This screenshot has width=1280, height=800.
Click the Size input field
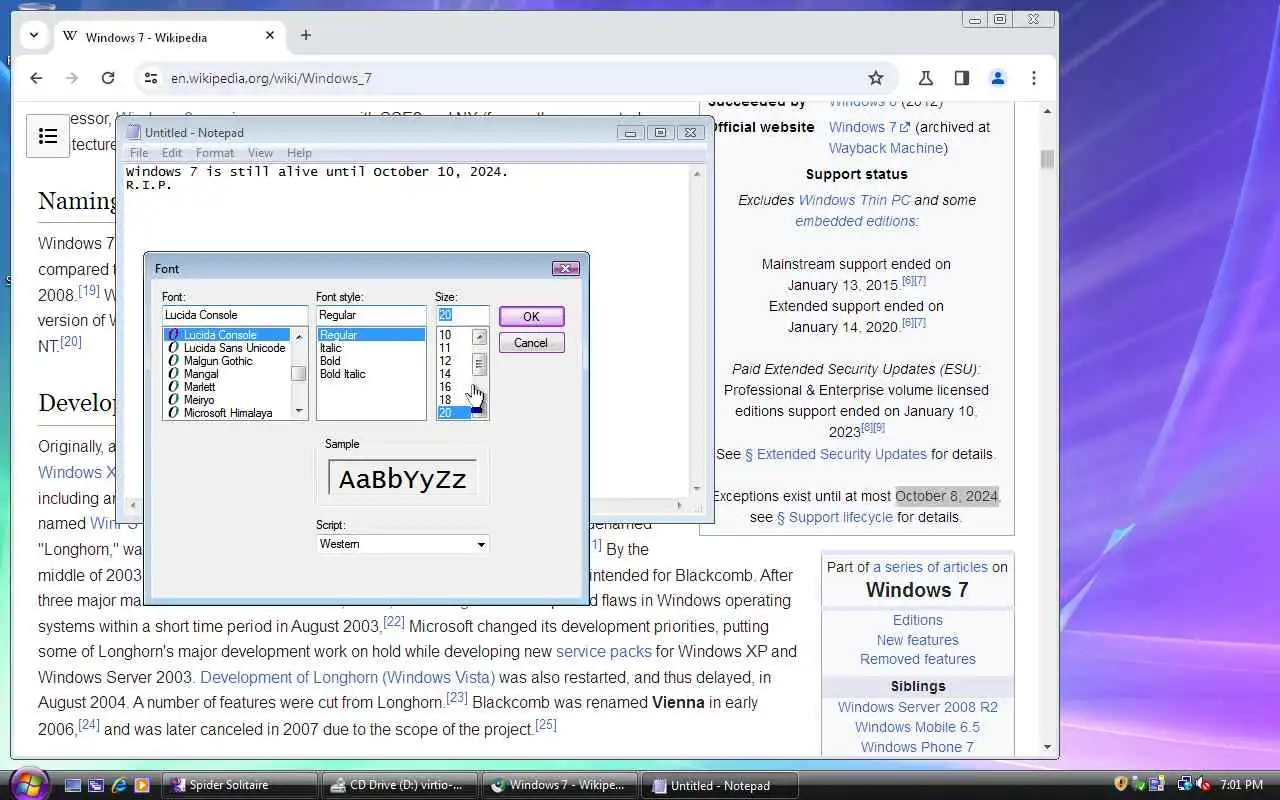click(x=462, y=315)
